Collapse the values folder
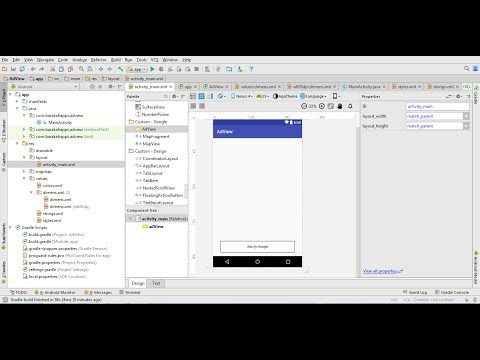This screenshot has height=360, width=480. point(24,178)
